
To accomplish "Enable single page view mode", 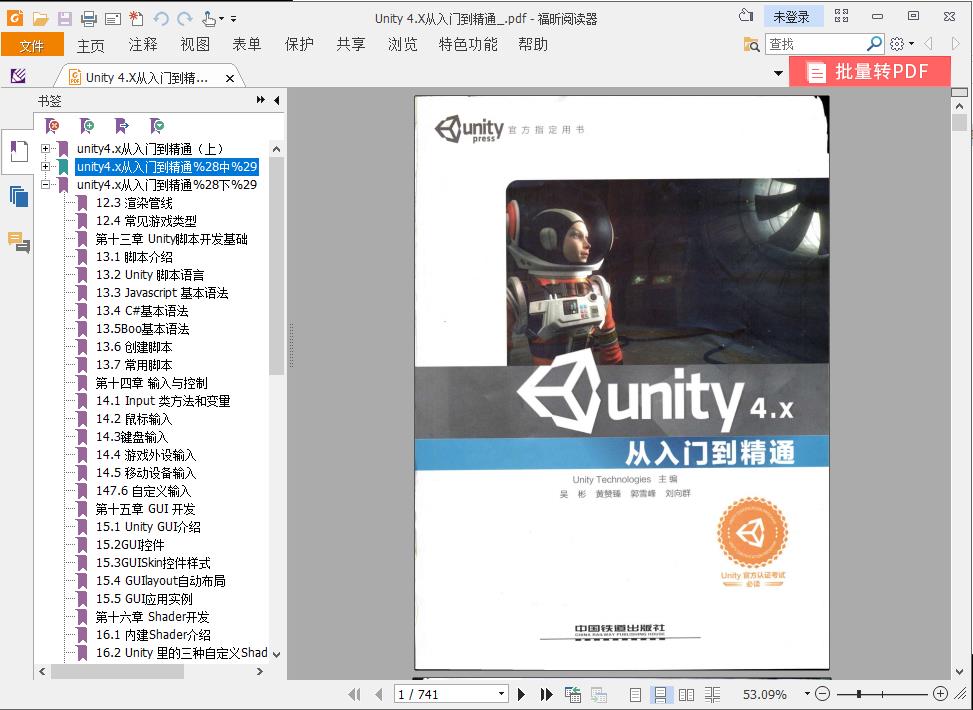I will point(635,694).
